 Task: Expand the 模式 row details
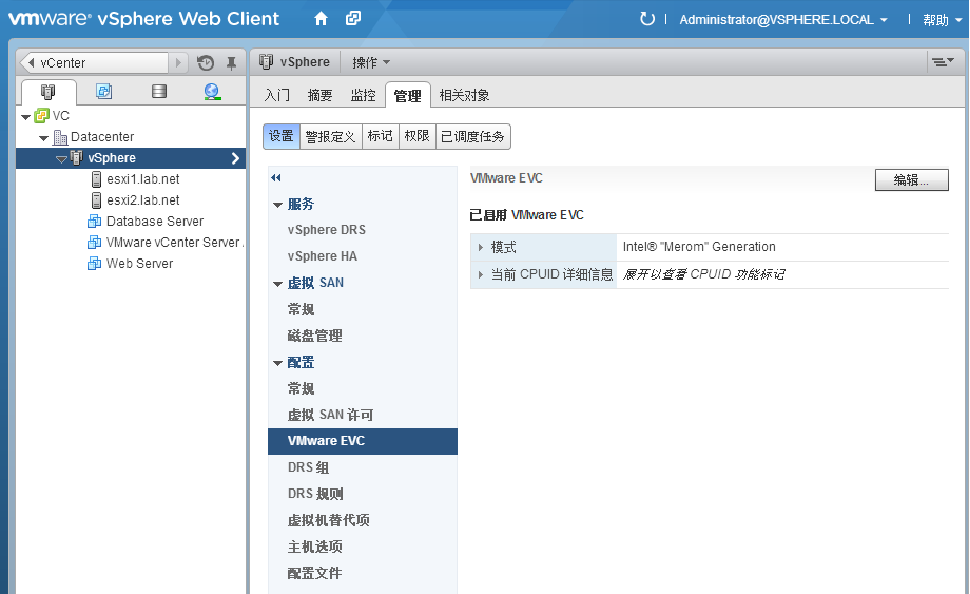(x=481, y=248)
